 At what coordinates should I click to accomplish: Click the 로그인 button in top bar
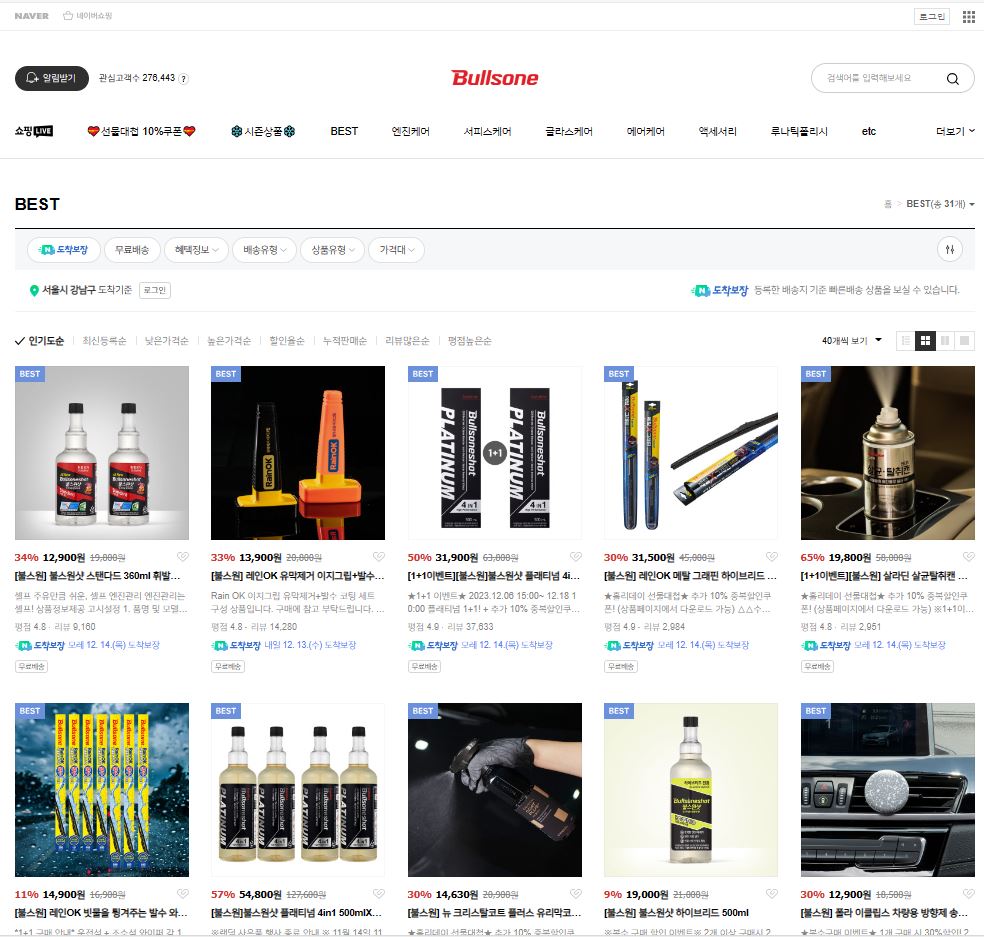point(932,17)
